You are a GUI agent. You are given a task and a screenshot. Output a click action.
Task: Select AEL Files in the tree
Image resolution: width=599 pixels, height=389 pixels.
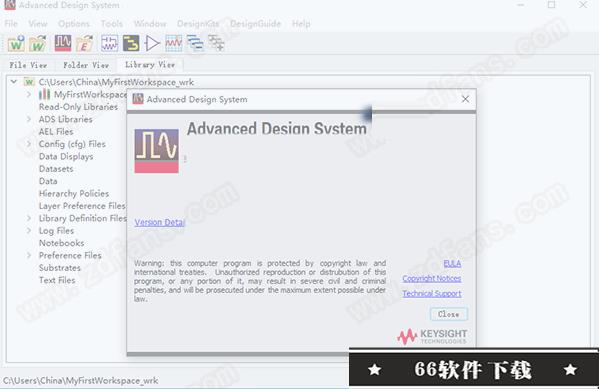(56, 131)
